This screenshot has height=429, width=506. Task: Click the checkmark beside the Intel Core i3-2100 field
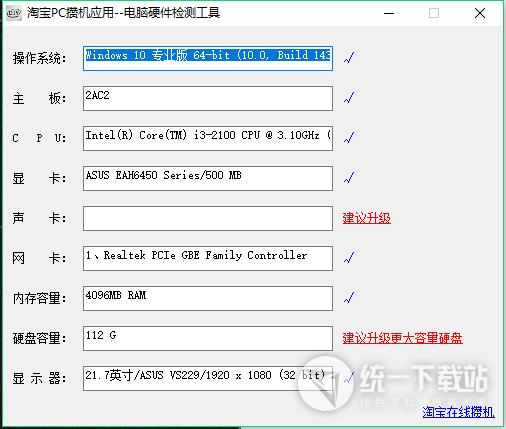click(x=349, y=137)
